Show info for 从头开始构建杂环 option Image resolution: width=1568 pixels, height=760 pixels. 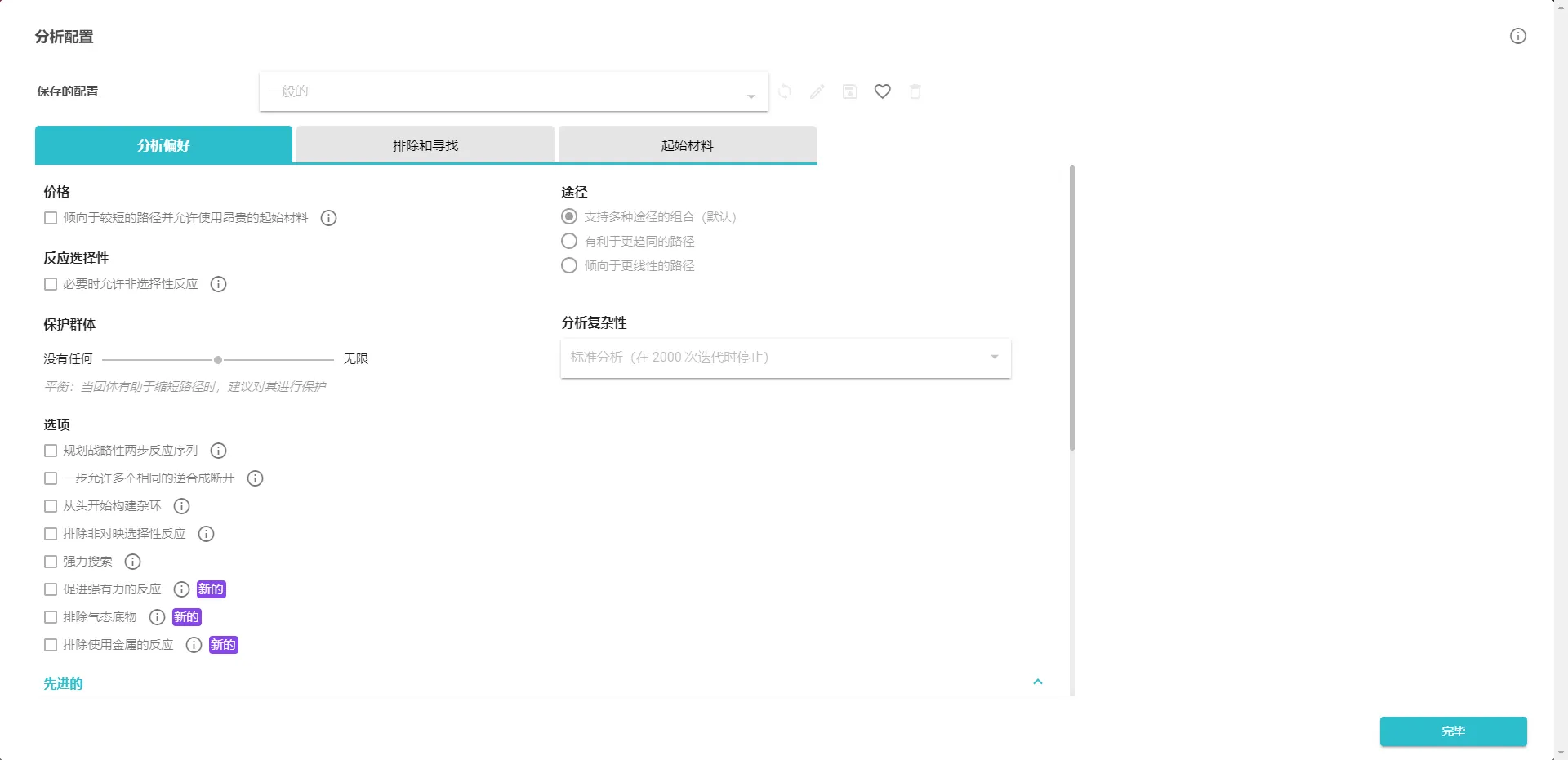[181, 506]
